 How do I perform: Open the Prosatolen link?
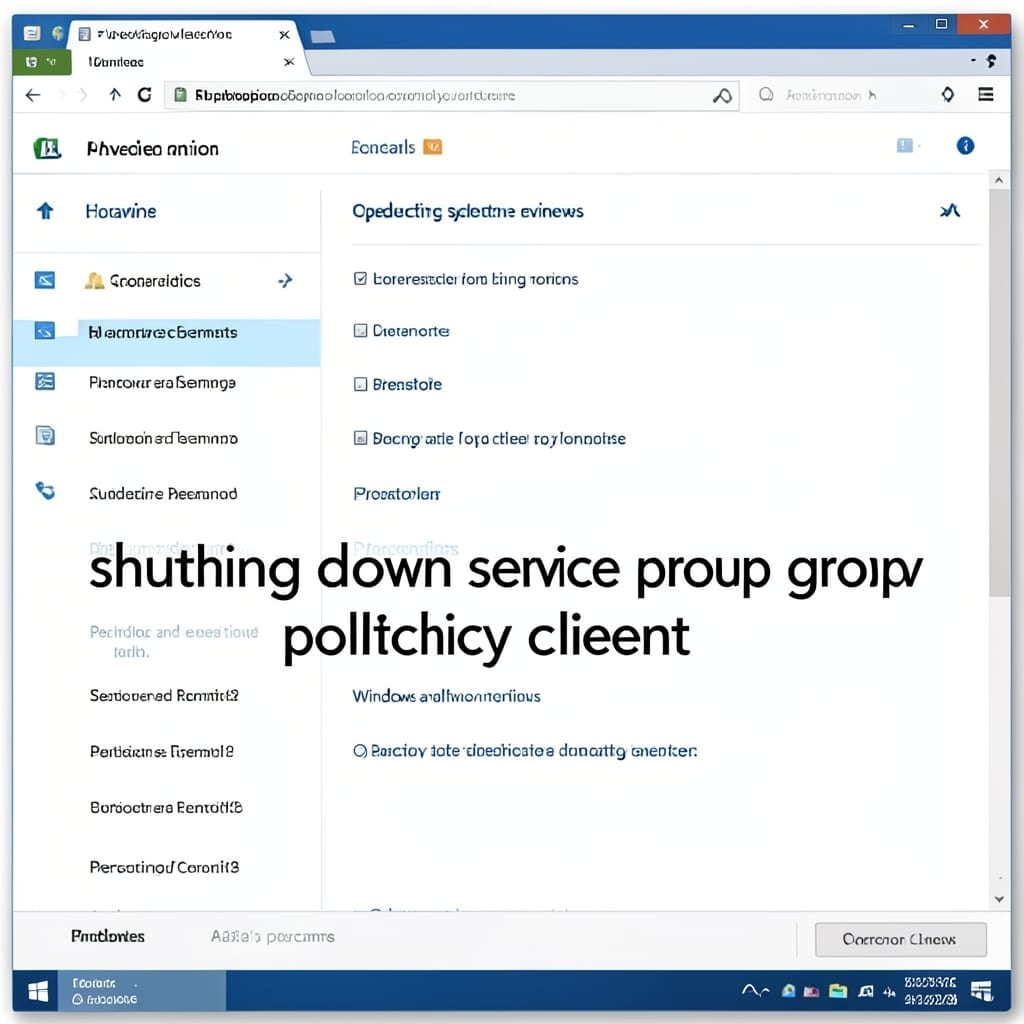(396, 494)
